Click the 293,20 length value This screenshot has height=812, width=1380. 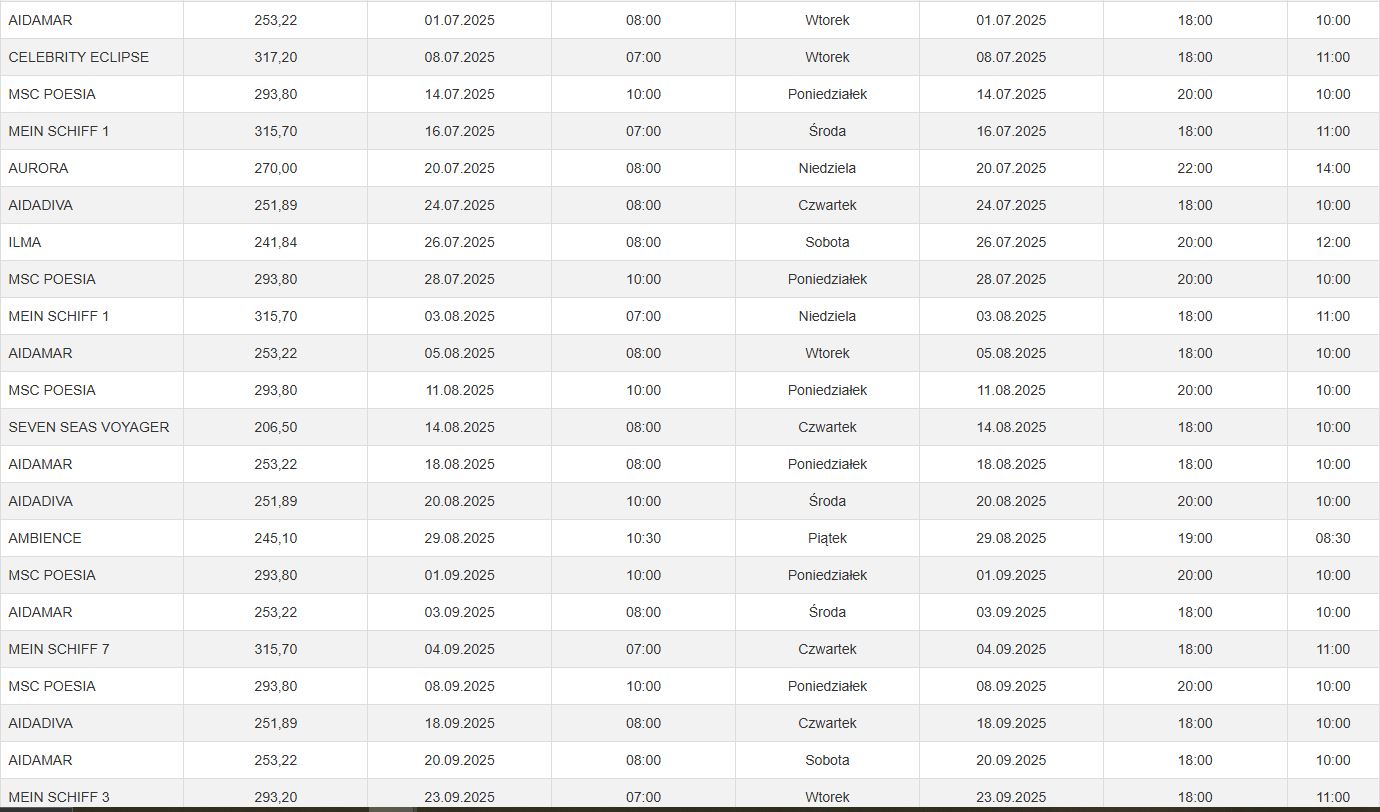pos(275,797)
